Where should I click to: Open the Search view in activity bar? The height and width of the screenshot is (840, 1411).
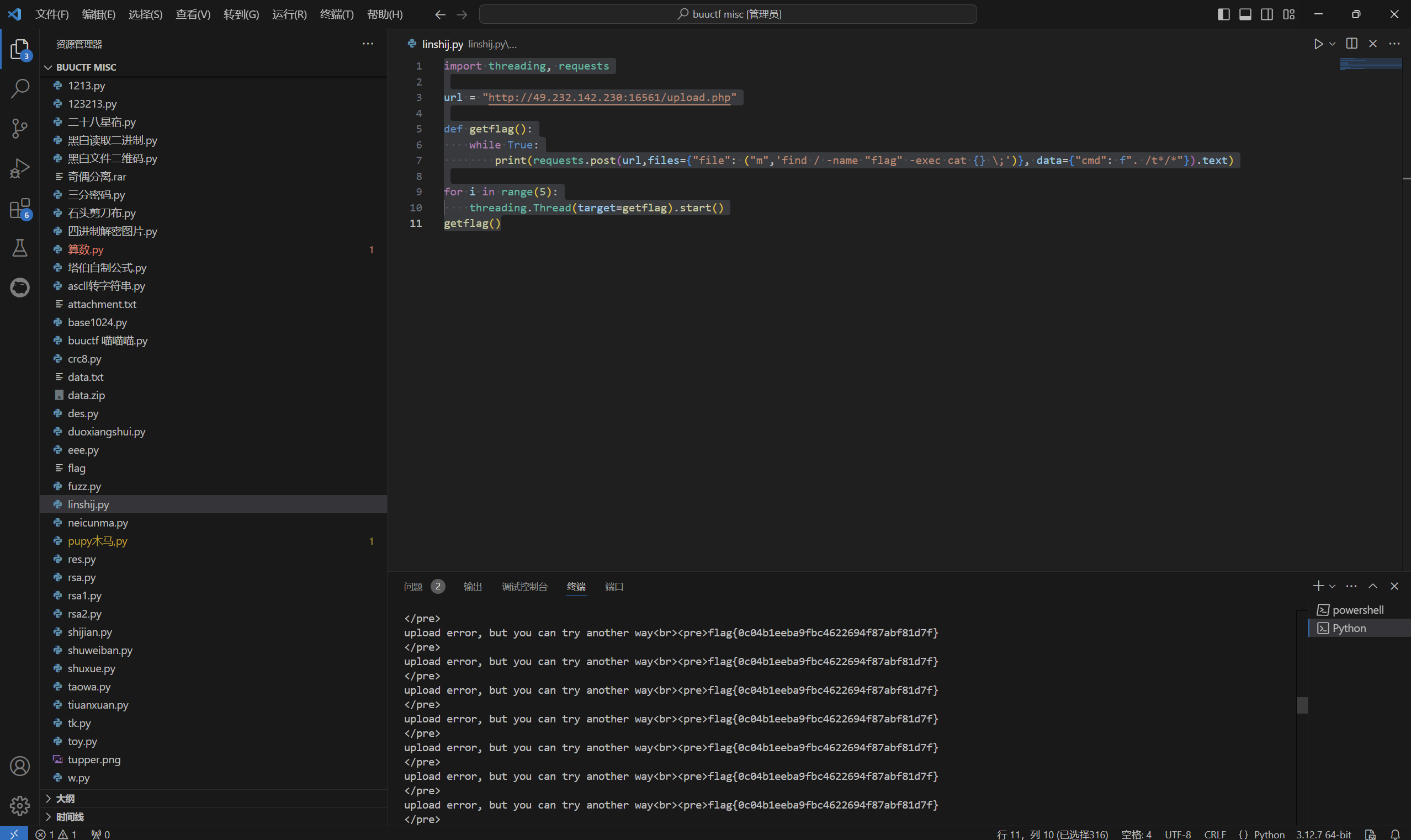coord(20,88)
